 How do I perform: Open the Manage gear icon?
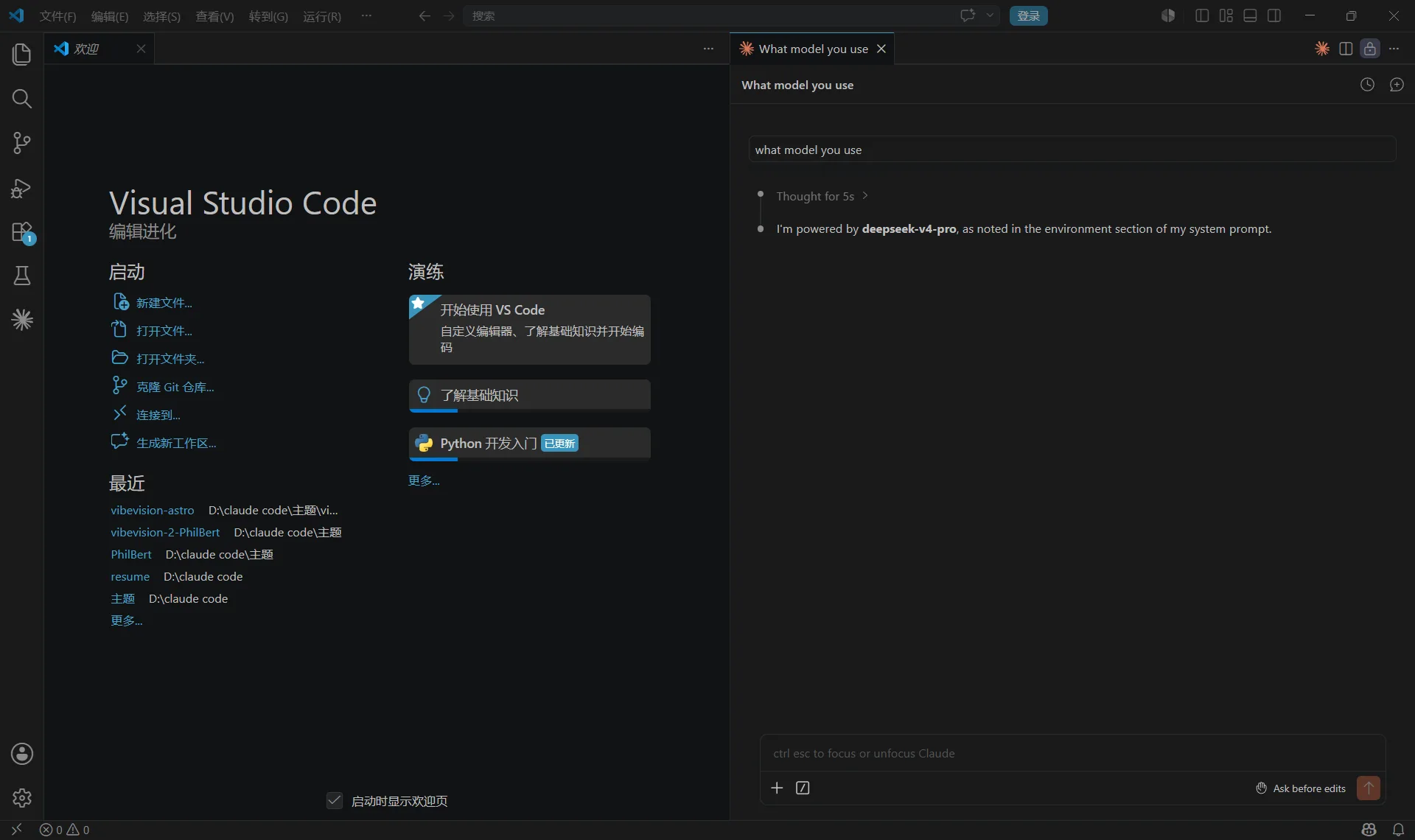click(22, 798)
